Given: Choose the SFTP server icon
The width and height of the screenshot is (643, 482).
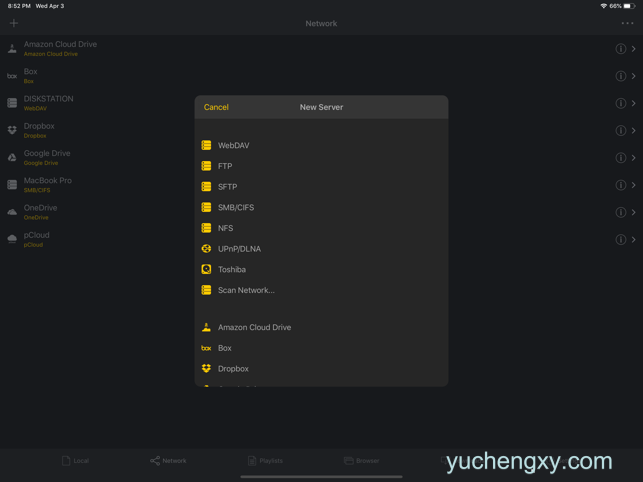Looking at the screenshot, I should [x=206, y=187].
